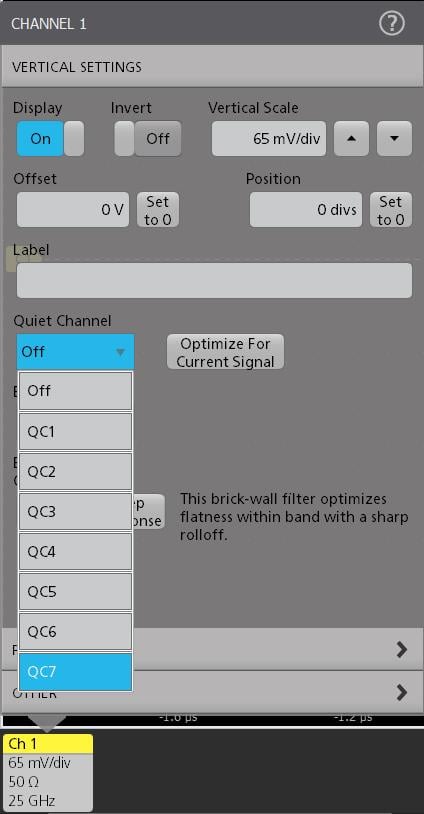Collapse the Quiet Channel dropdown
Viewport: 424px width, 814px height.
pos(75,352)
